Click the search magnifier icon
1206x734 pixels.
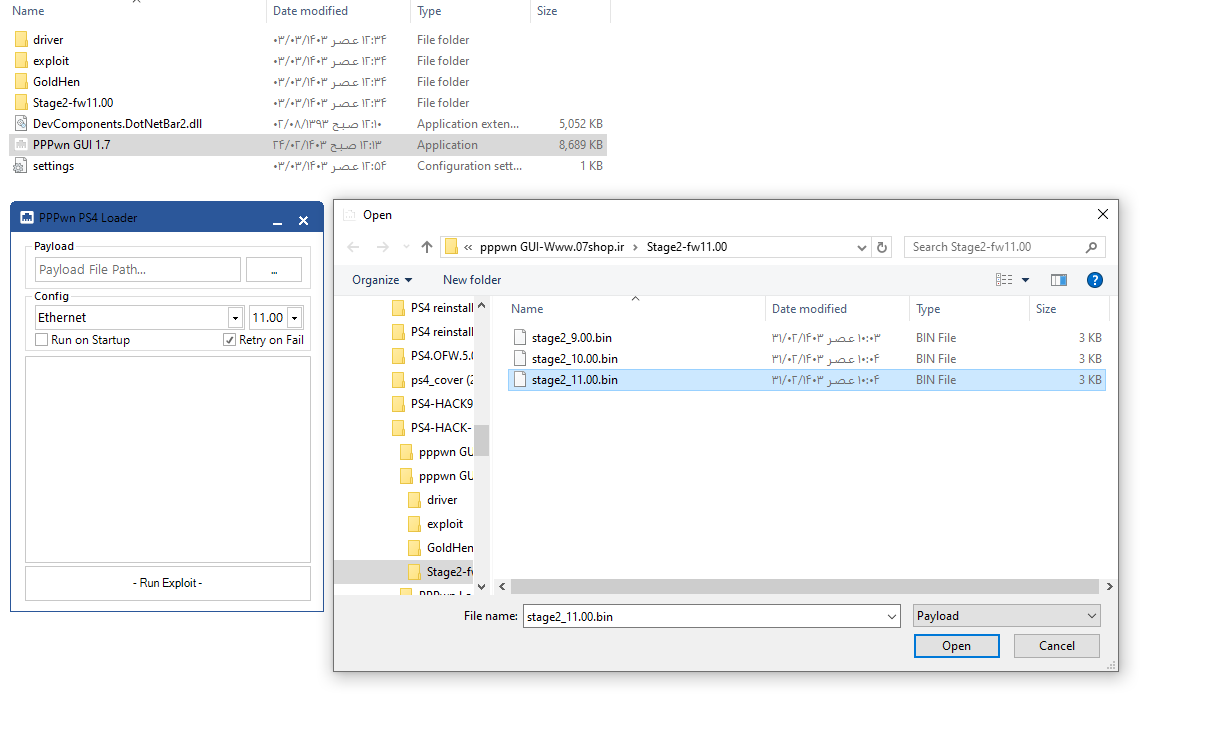pyautogui.click(x=1091, y=247)
